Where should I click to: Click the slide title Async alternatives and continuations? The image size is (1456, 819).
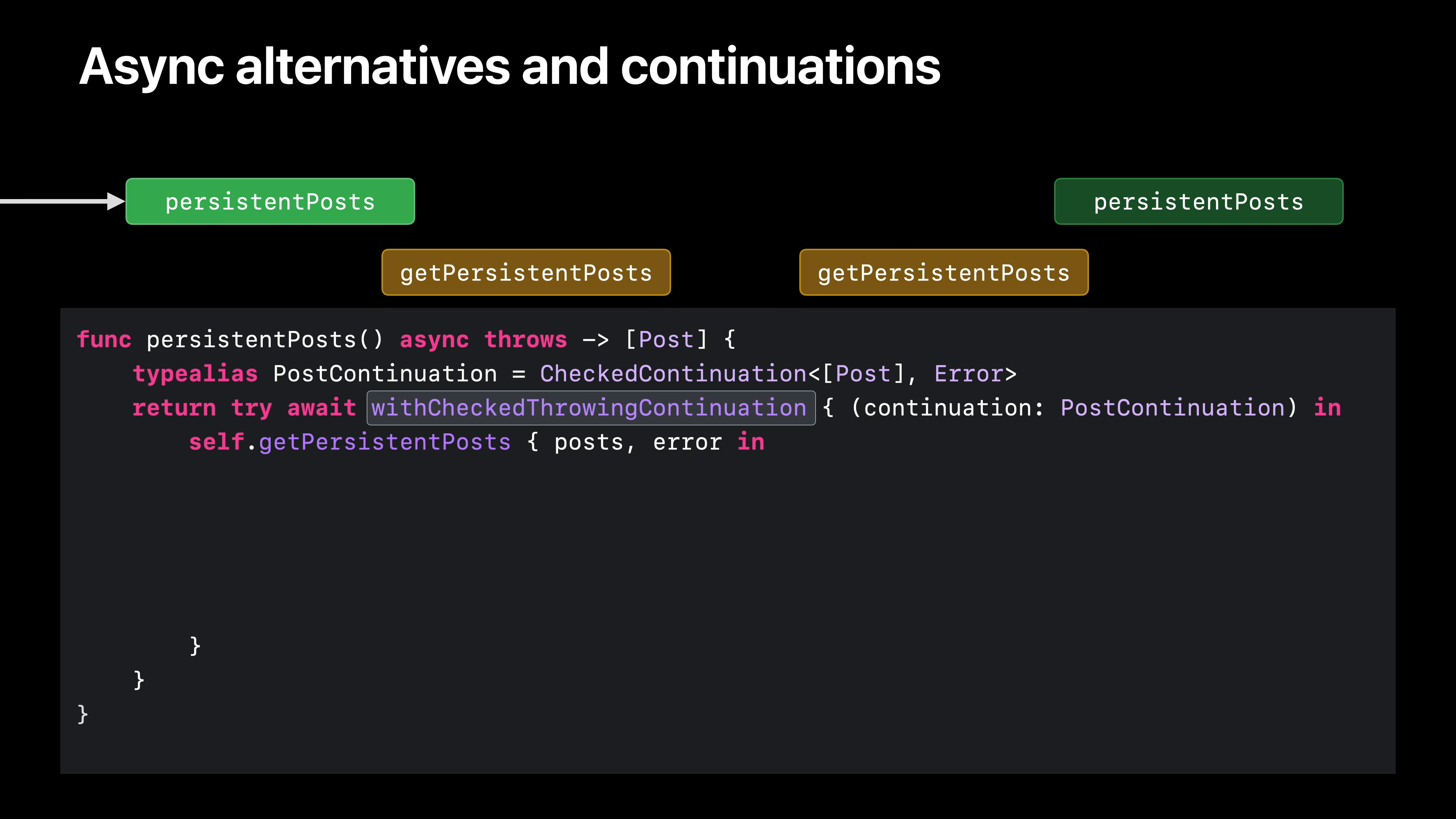[x=509, y=67]
